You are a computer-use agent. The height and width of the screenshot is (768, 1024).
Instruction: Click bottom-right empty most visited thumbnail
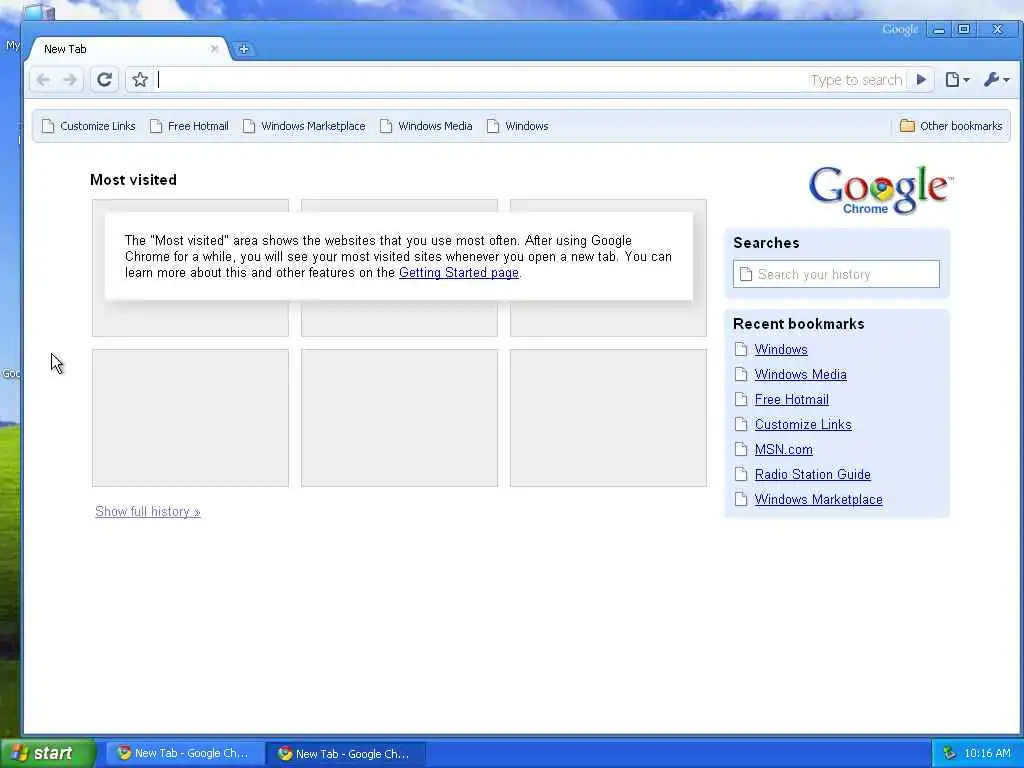[608, 418]
